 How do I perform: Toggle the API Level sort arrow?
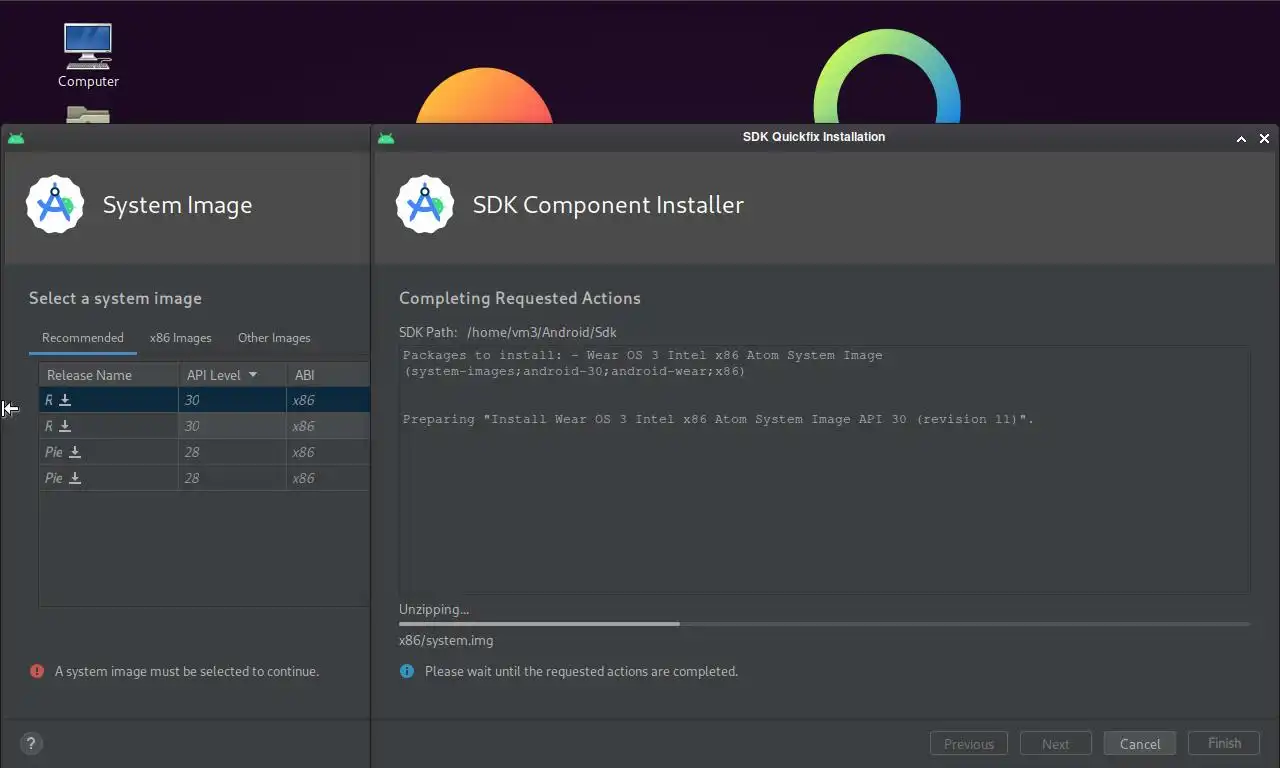pyautogui.click(x=253, y=375)
